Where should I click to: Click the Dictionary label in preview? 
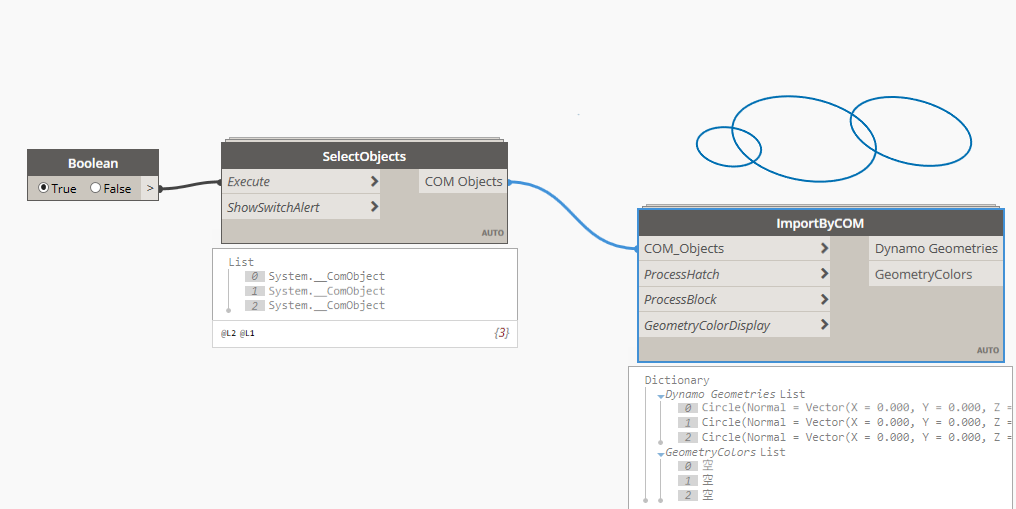(677, 380)
